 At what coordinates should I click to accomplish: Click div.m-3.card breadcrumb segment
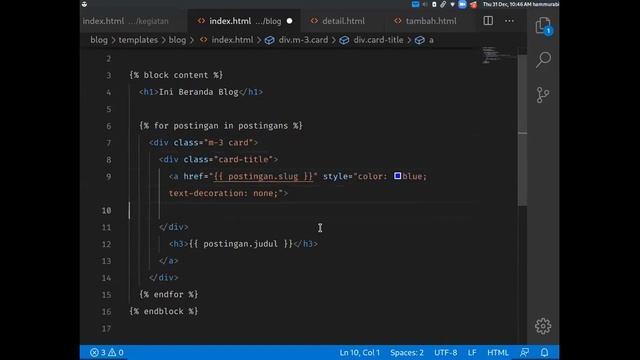[x=297, y=40]
